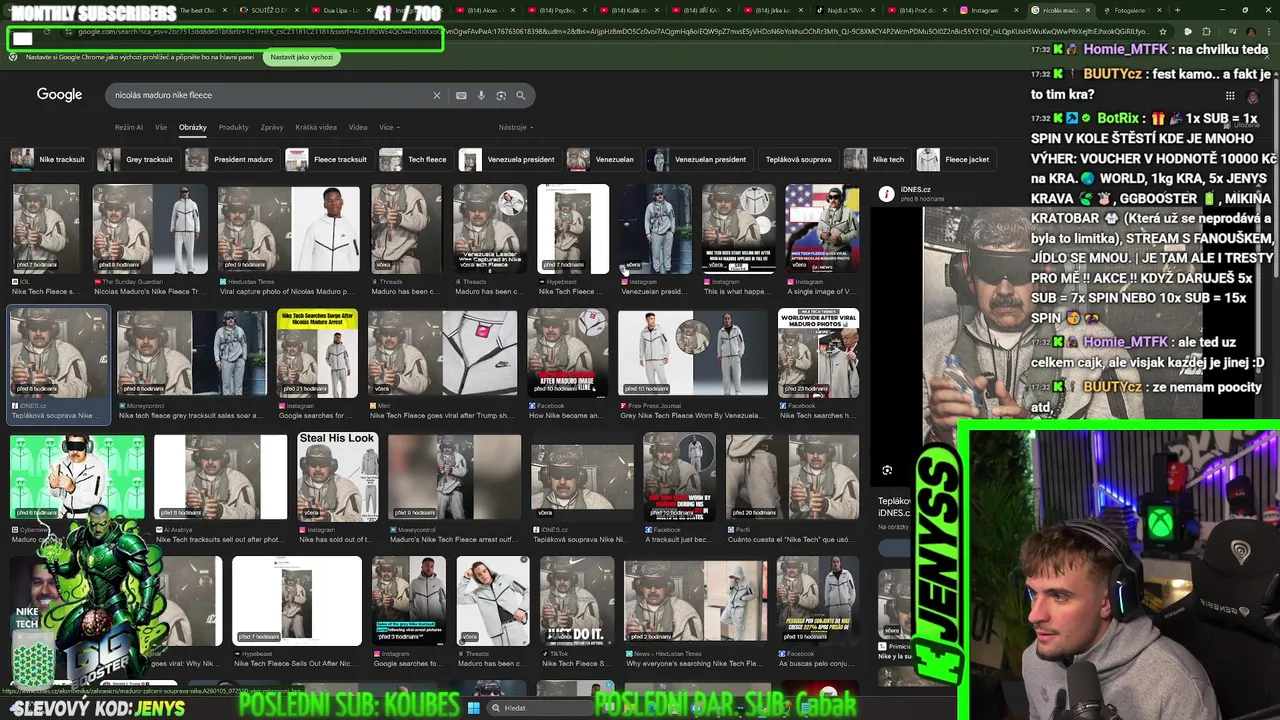Click the Chrome address bar URL
Viewport: 1280px width, 720px height.
point(600,32)
